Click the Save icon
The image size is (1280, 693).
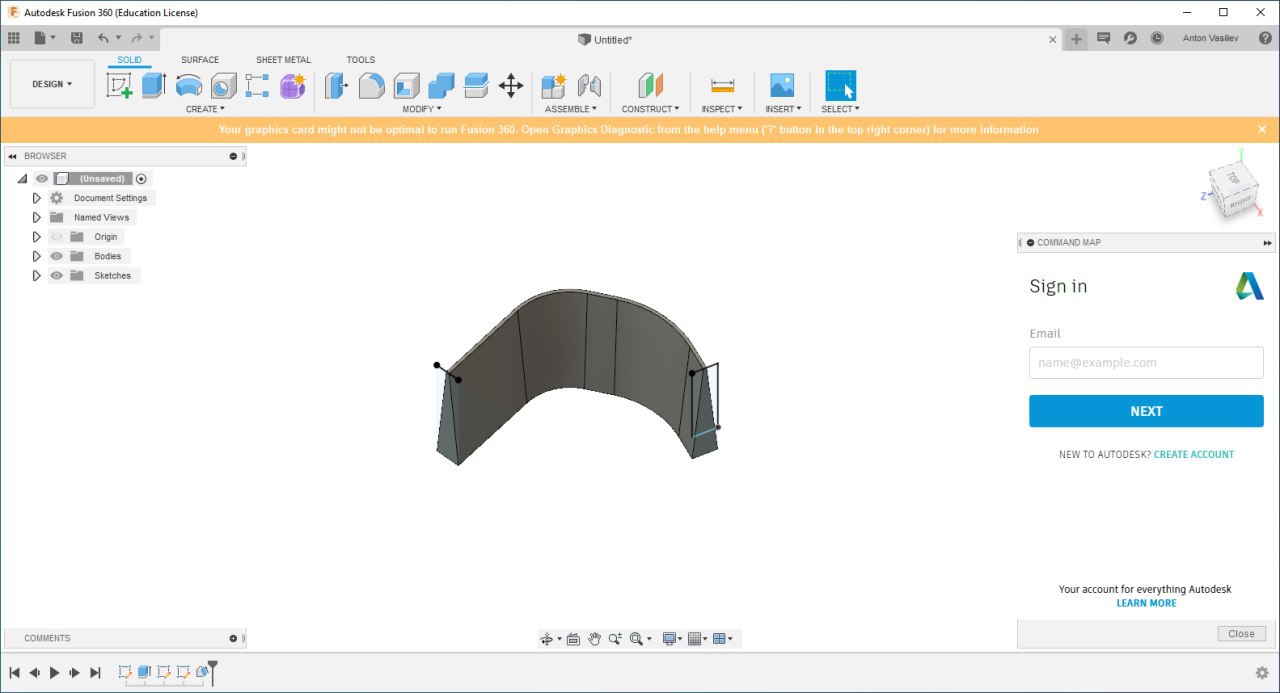(77, 38)
